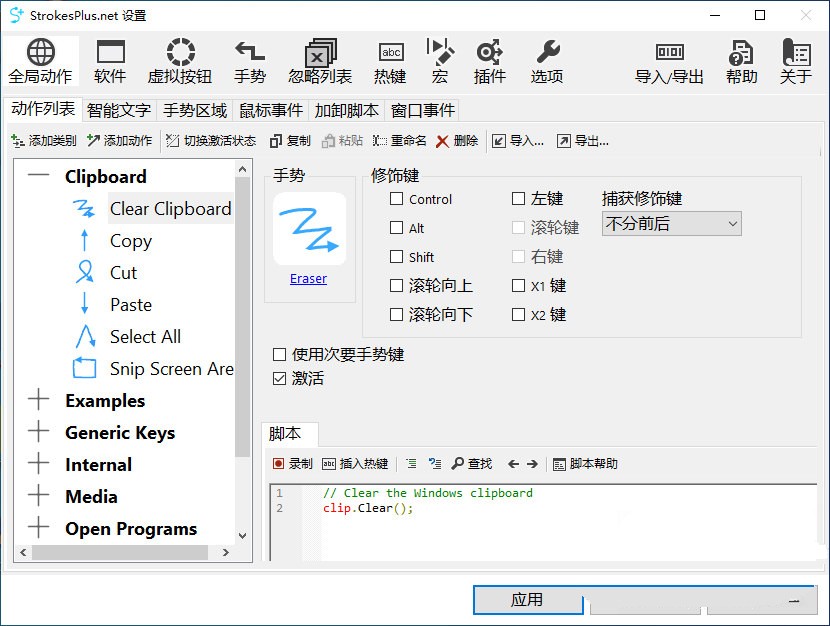Image resolution: width=830 pixels, height=626 pixels.
Task: Switch to the 手势区域 tab
Action: tap(195, 110)
